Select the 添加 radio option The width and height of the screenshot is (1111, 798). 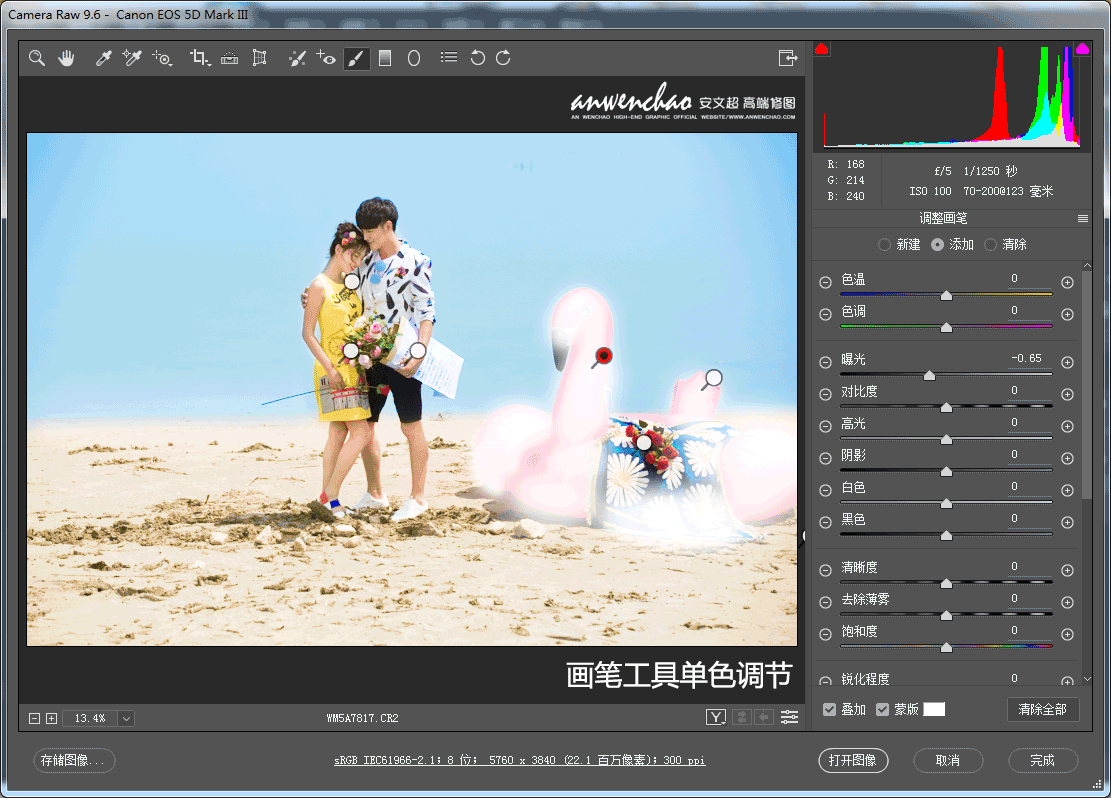coord(937,245)
